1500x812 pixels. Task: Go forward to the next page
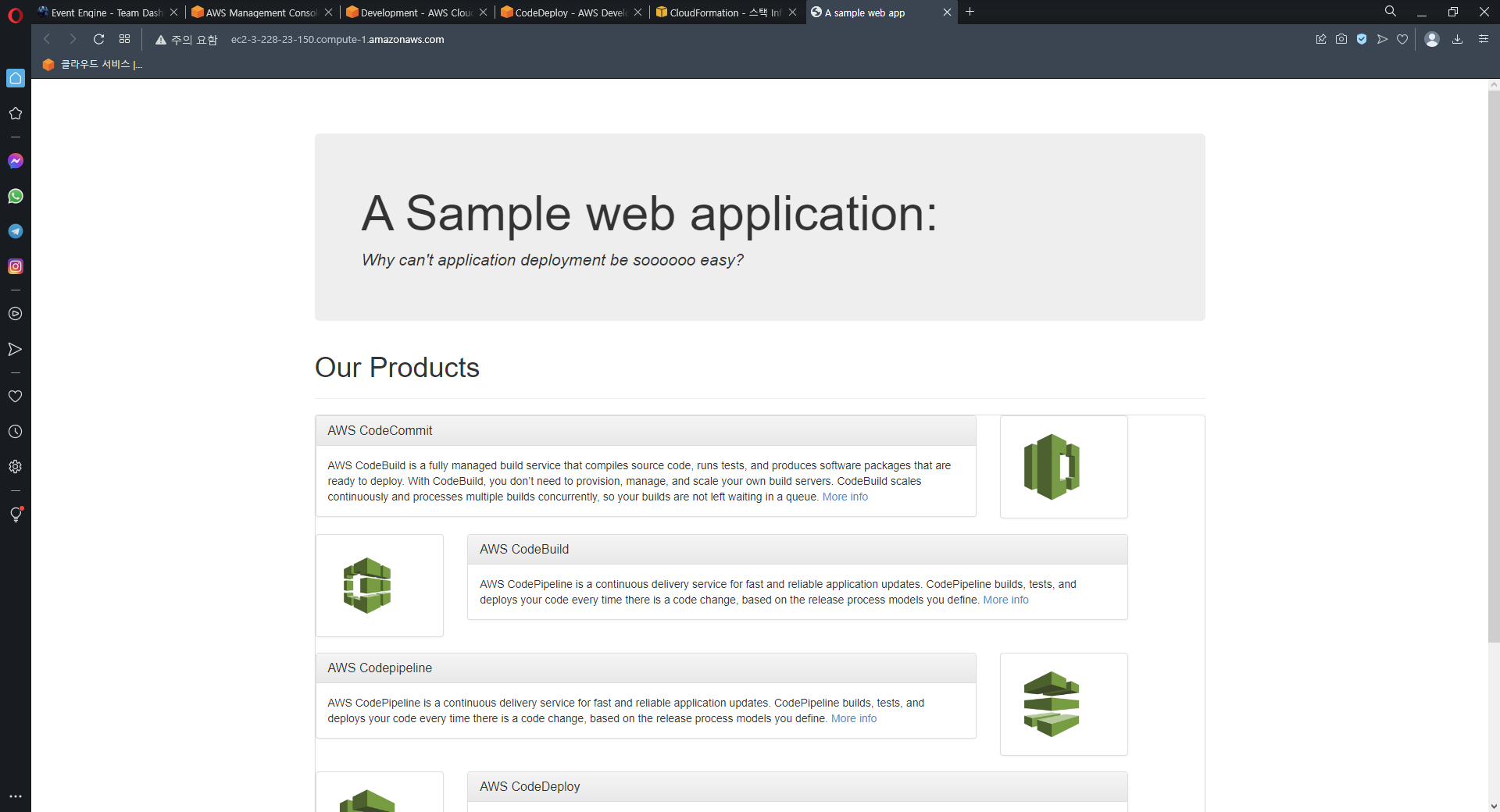[73, 39]
